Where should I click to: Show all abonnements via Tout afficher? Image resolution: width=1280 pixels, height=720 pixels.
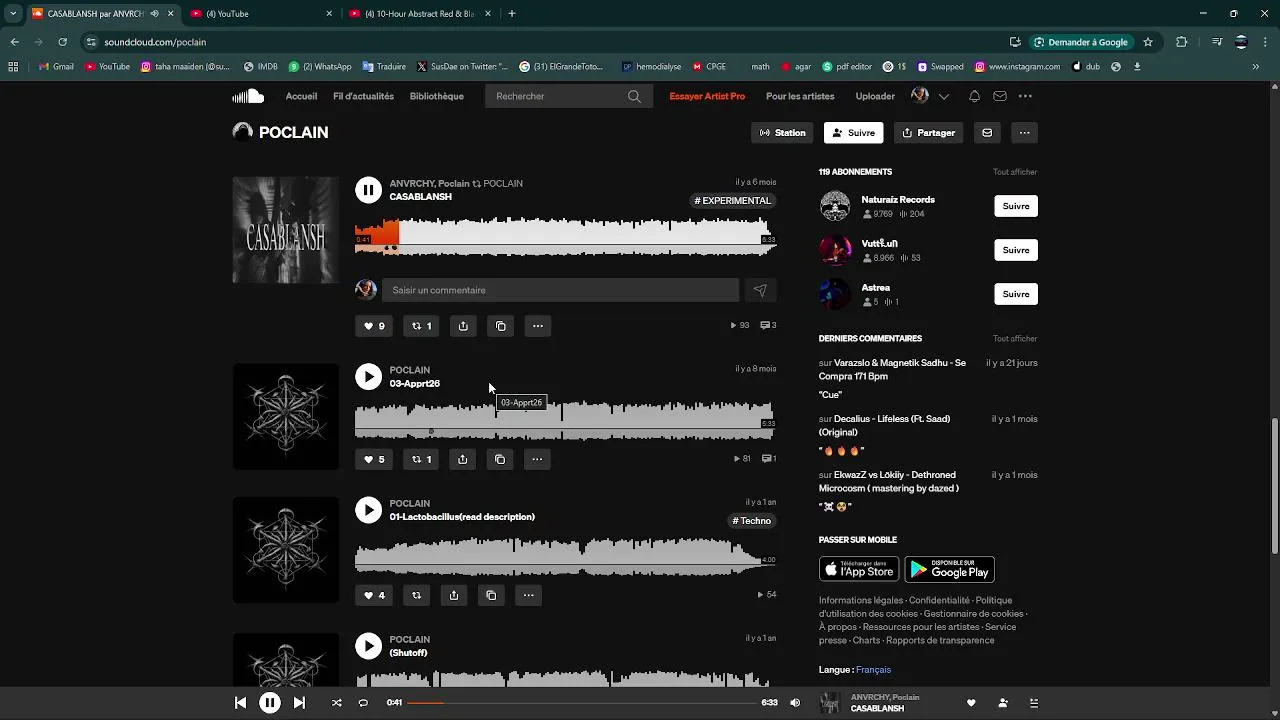click(1015, 172)
